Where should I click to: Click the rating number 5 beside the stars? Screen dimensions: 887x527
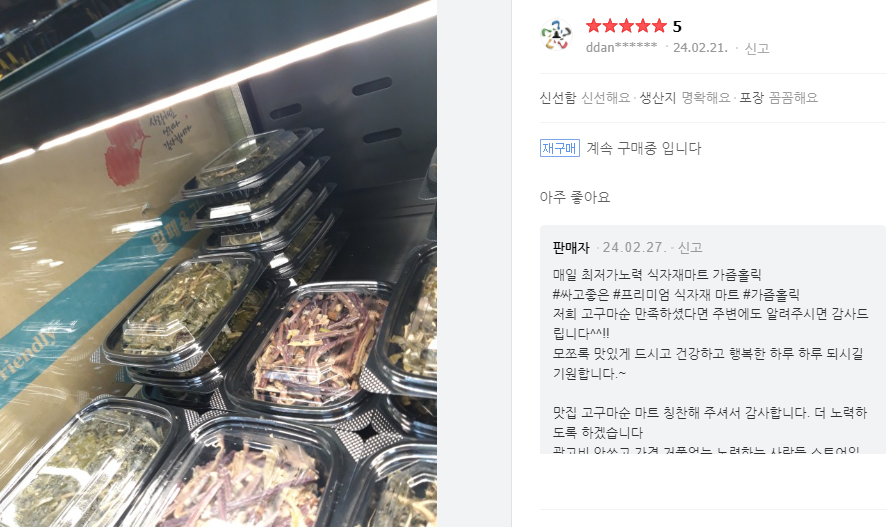pyautogui.click(x=677, y=27)
